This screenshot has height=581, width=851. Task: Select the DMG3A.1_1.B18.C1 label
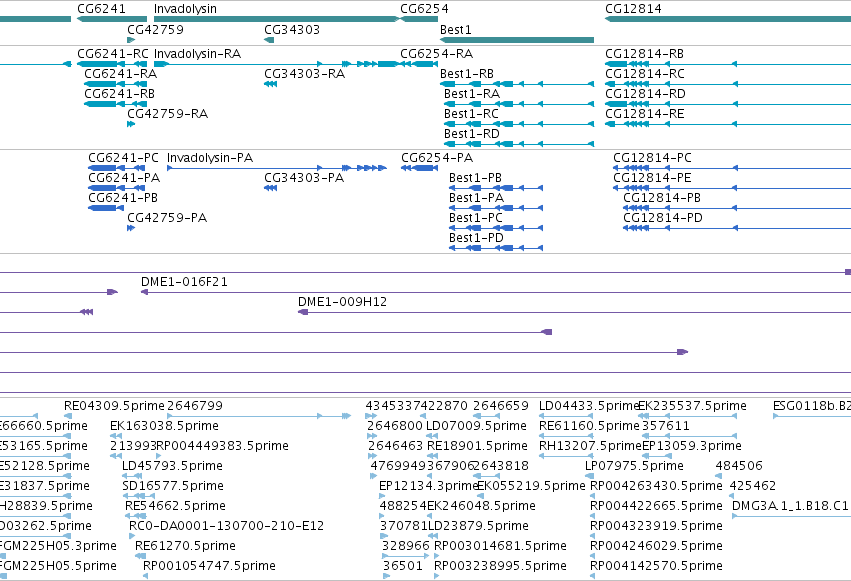790,506
